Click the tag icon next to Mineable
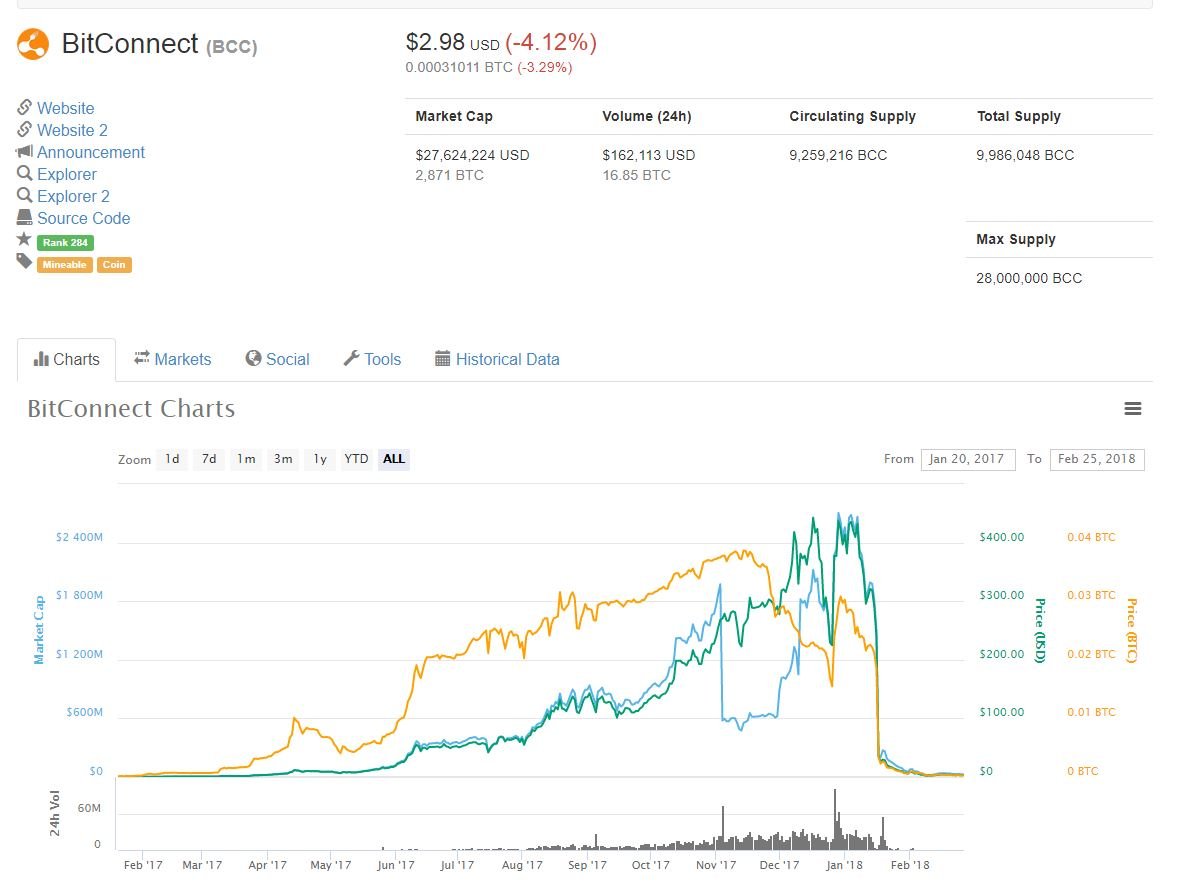 (24, 261)
